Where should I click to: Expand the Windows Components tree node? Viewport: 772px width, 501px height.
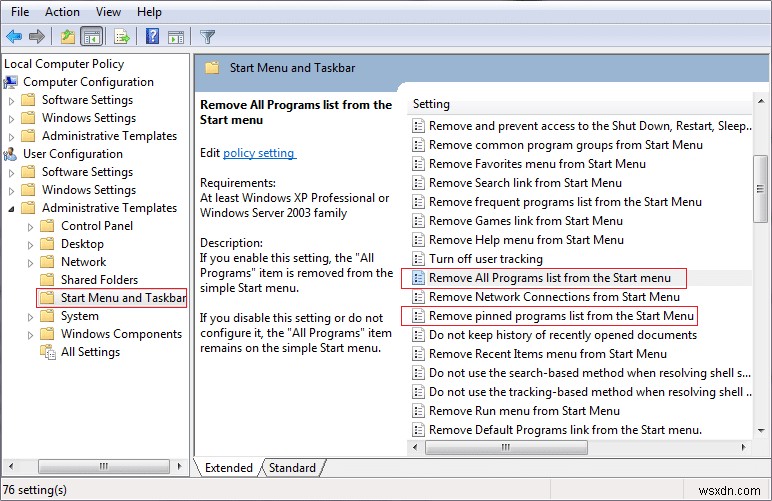coord(31,335)
